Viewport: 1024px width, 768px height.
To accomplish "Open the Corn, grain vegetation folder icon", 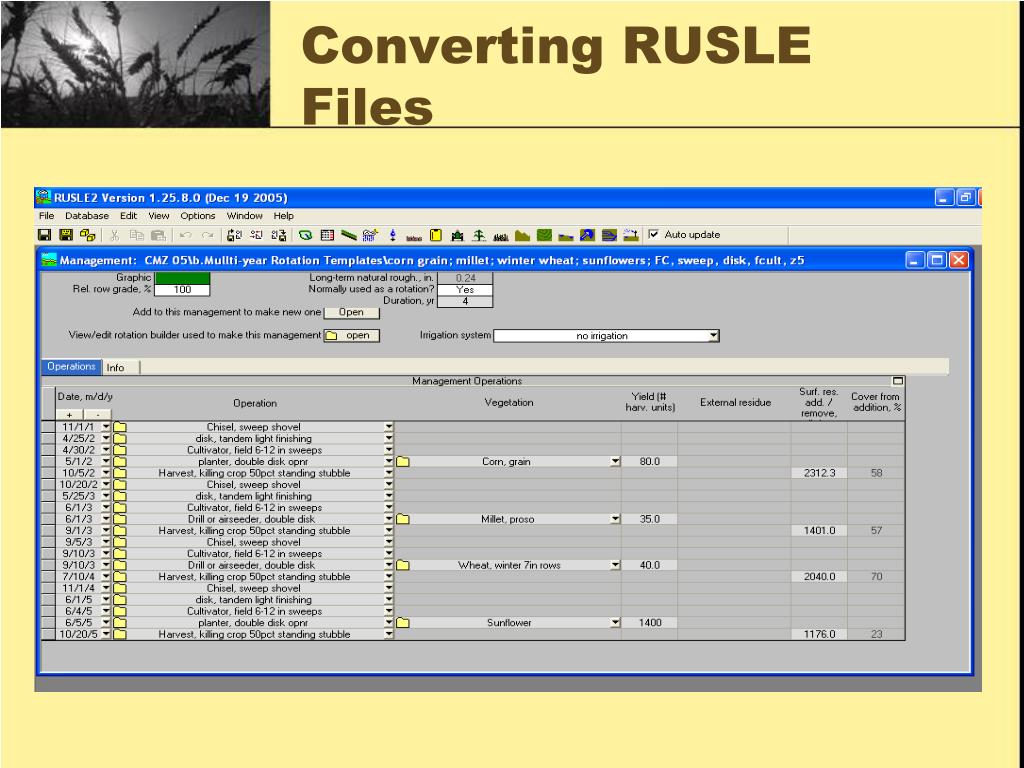I will 403,462.
